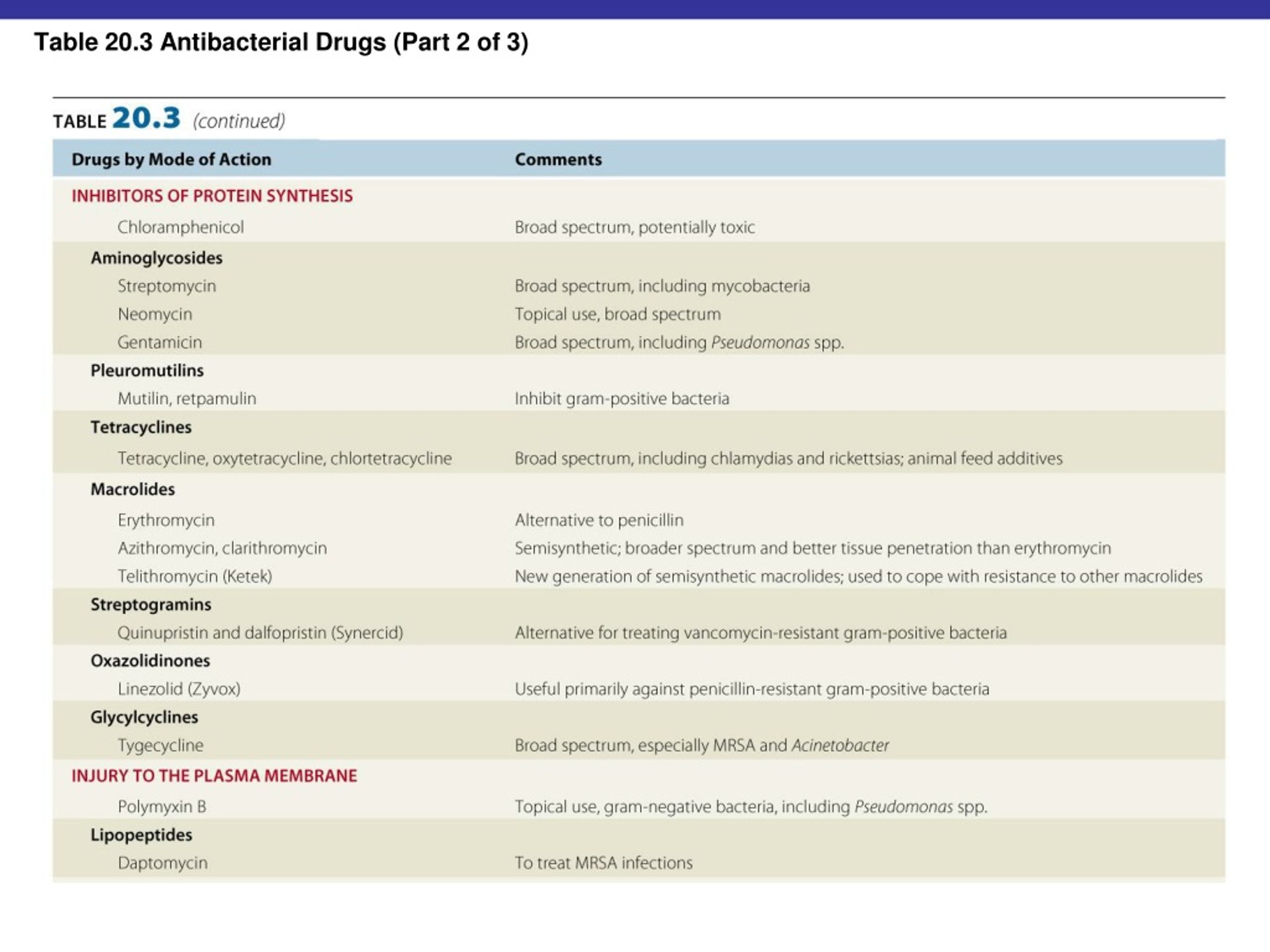1270x952 pixels.
Task: Click the 'Comments' column header
Action: (x=558, y=160)
